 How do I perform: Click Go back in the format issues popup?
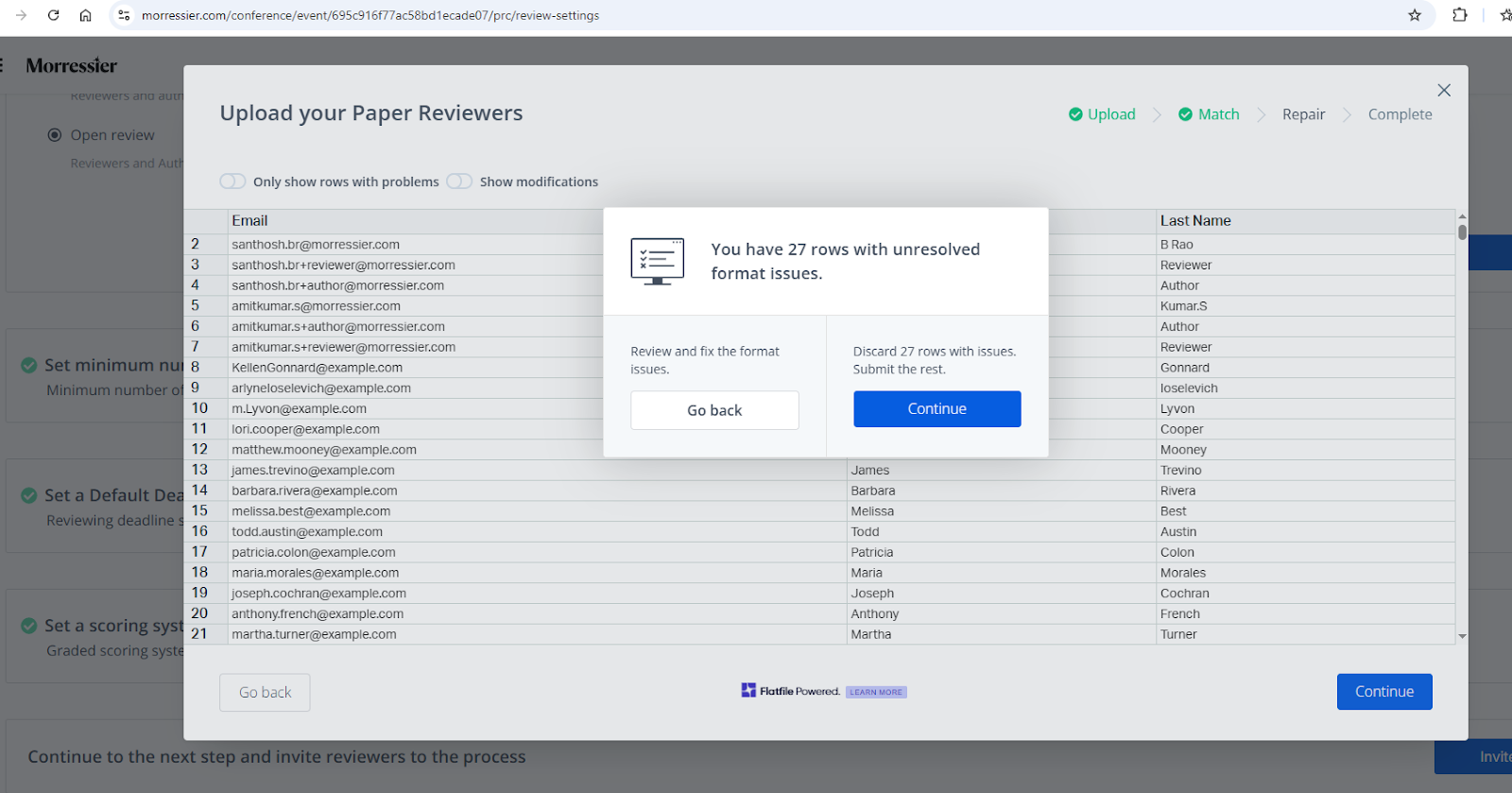(714, 410)
